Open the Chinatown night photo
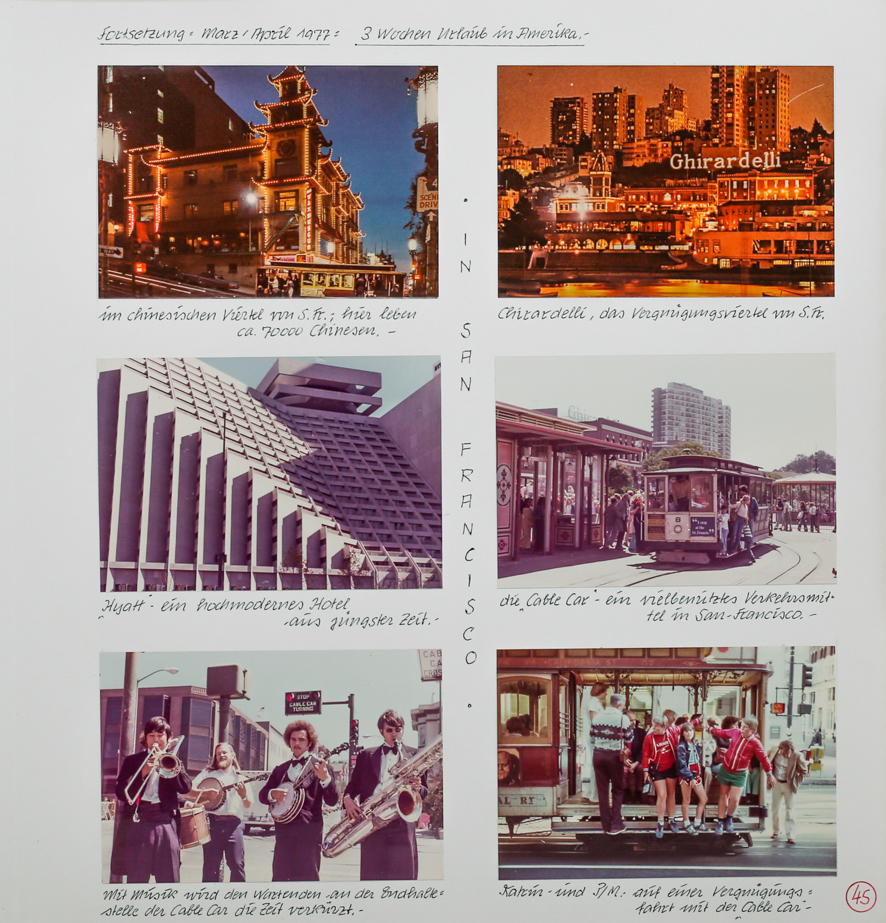Image resolution: width=886 pixels, height=923 pixels. 267,181
